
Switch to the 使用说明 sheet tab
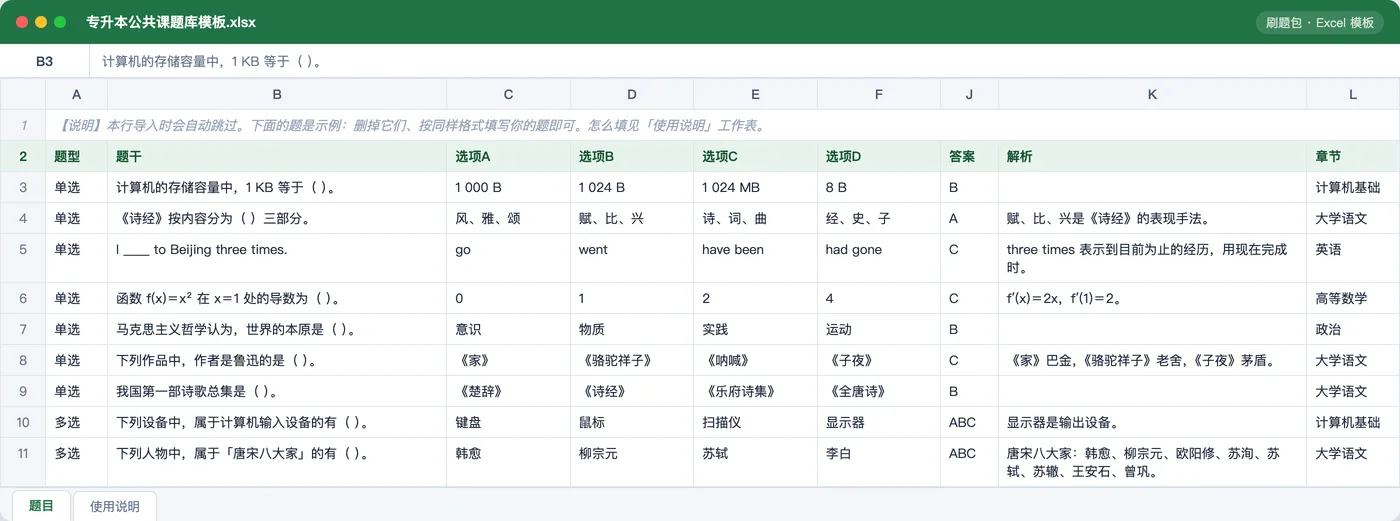115,506
